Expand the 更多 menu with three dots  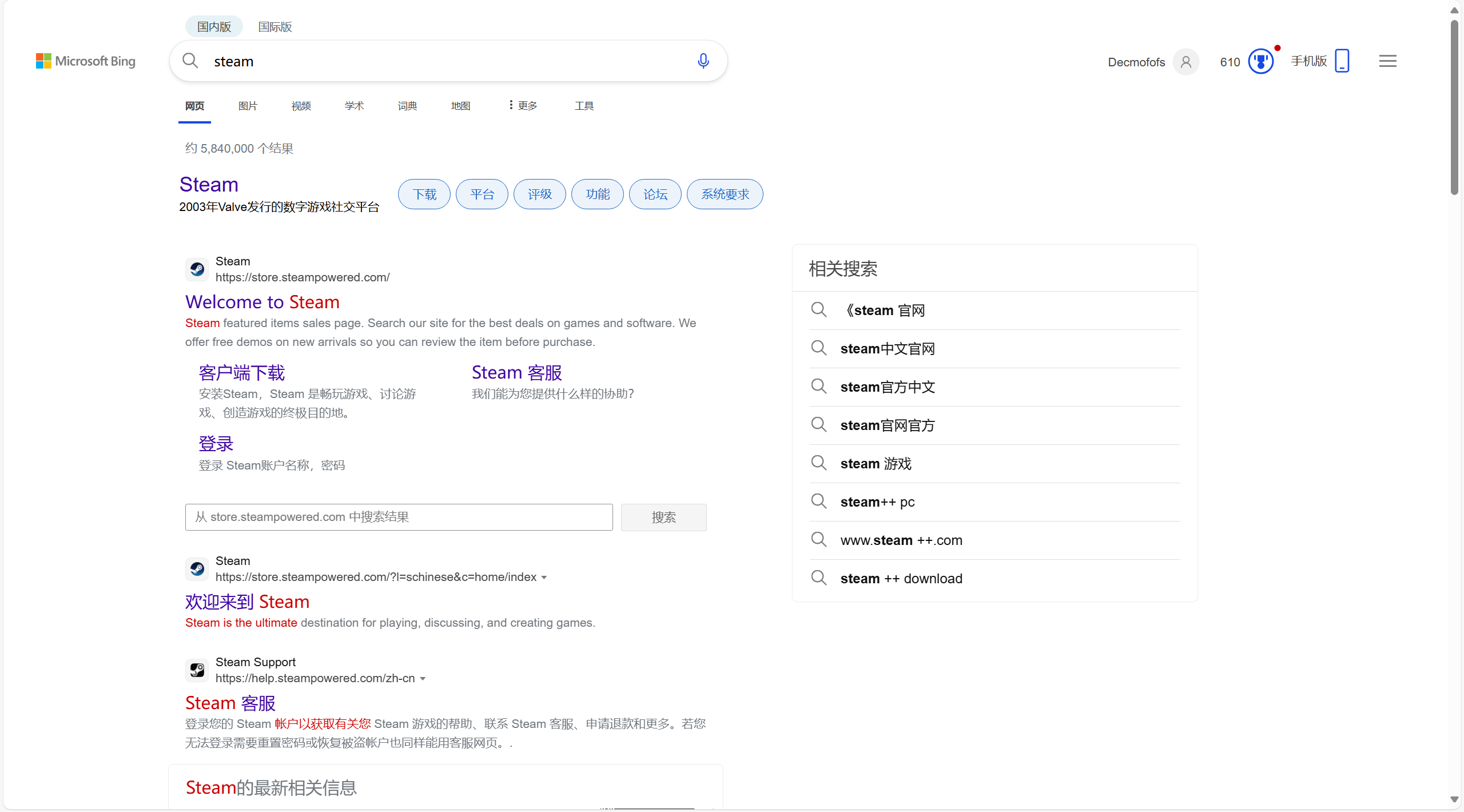(x=523, y=106)
